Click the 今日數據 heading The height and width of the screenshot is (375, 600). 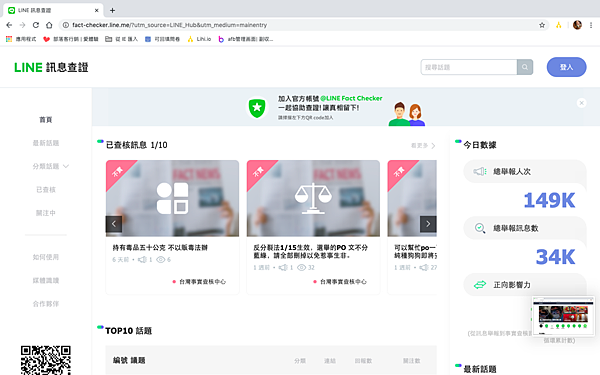480,145
